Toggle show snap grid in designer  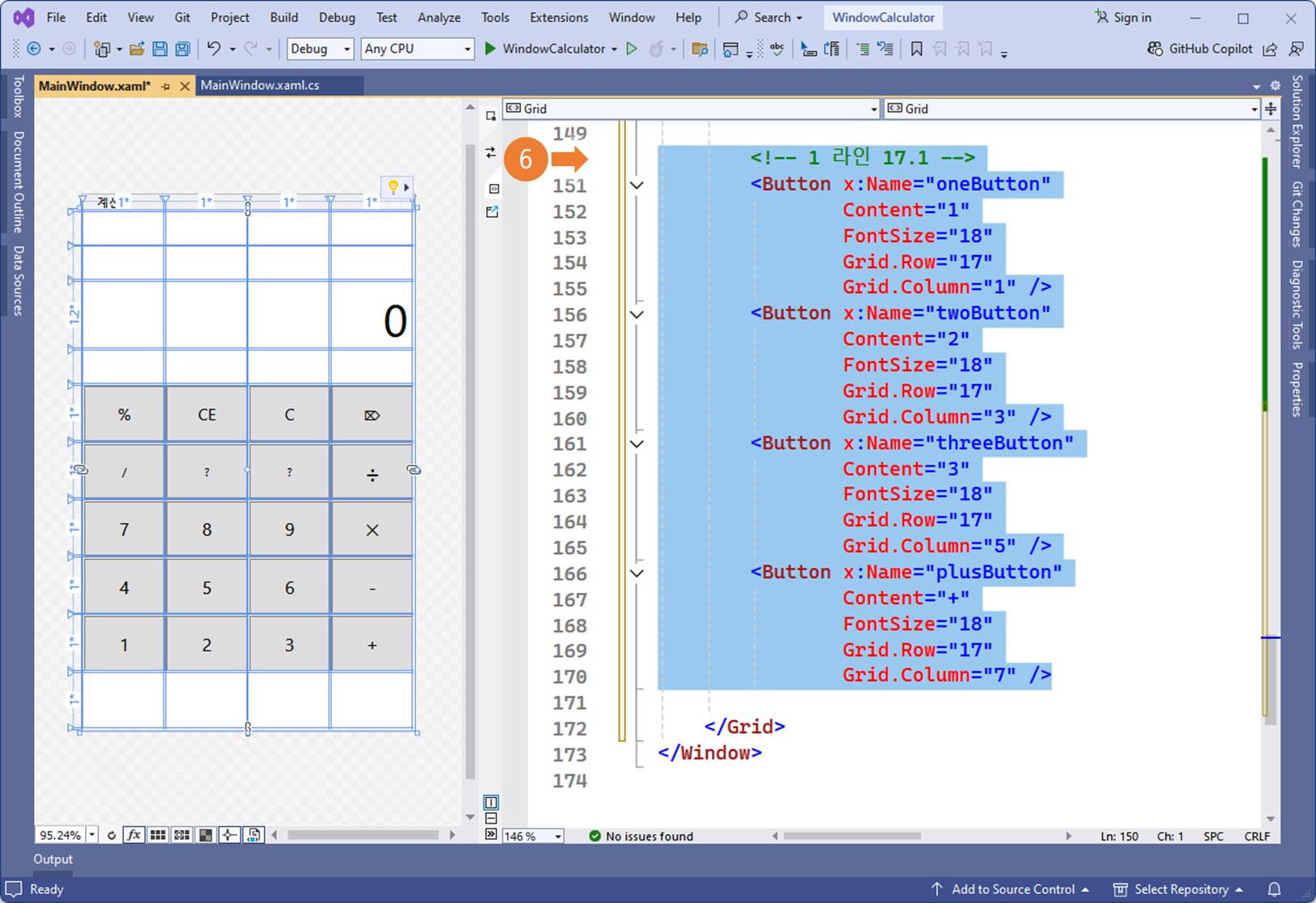[158, 835]
